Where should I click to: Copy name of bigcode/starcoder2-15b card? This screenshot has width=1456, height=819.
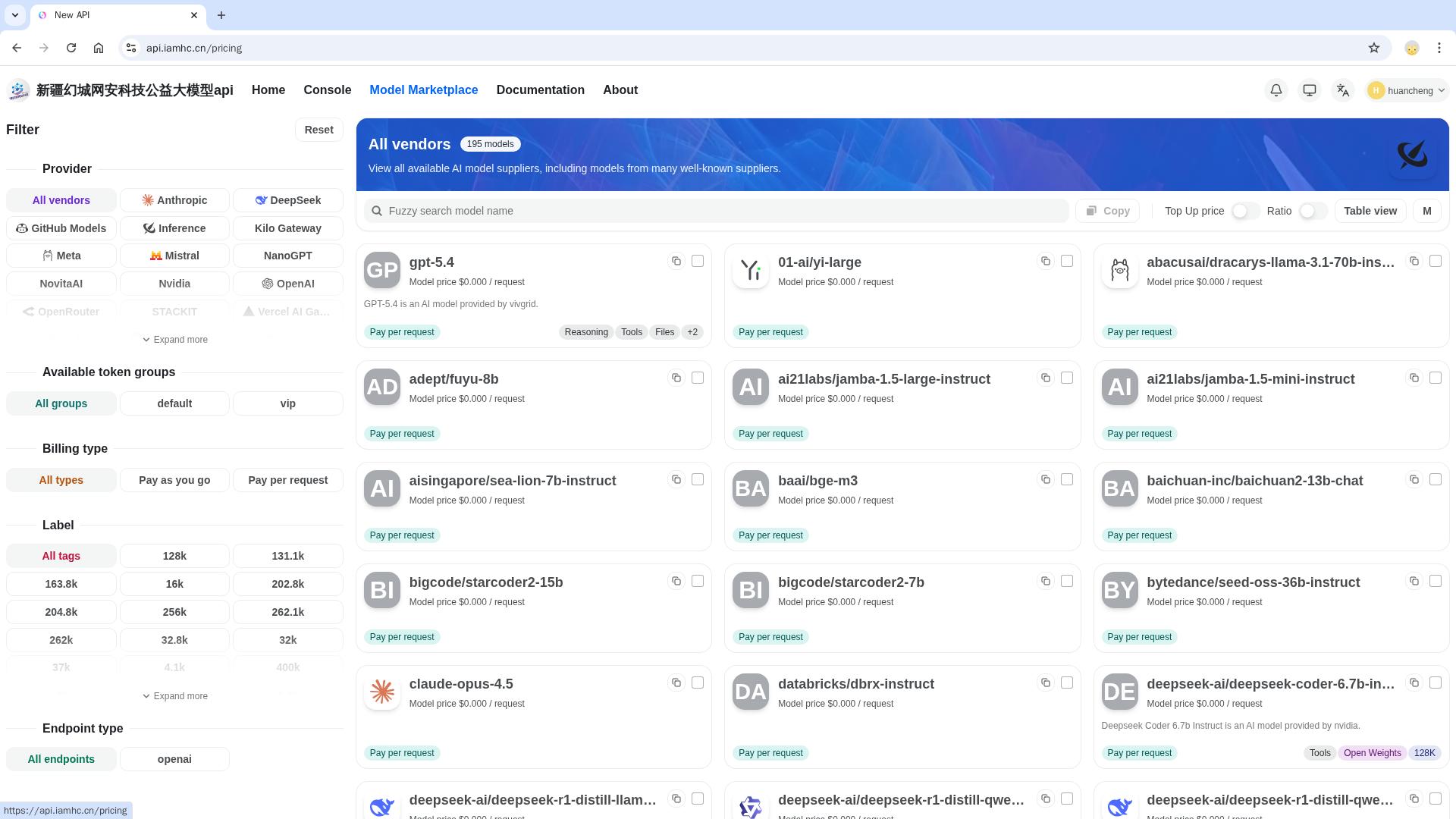[676, 581]
